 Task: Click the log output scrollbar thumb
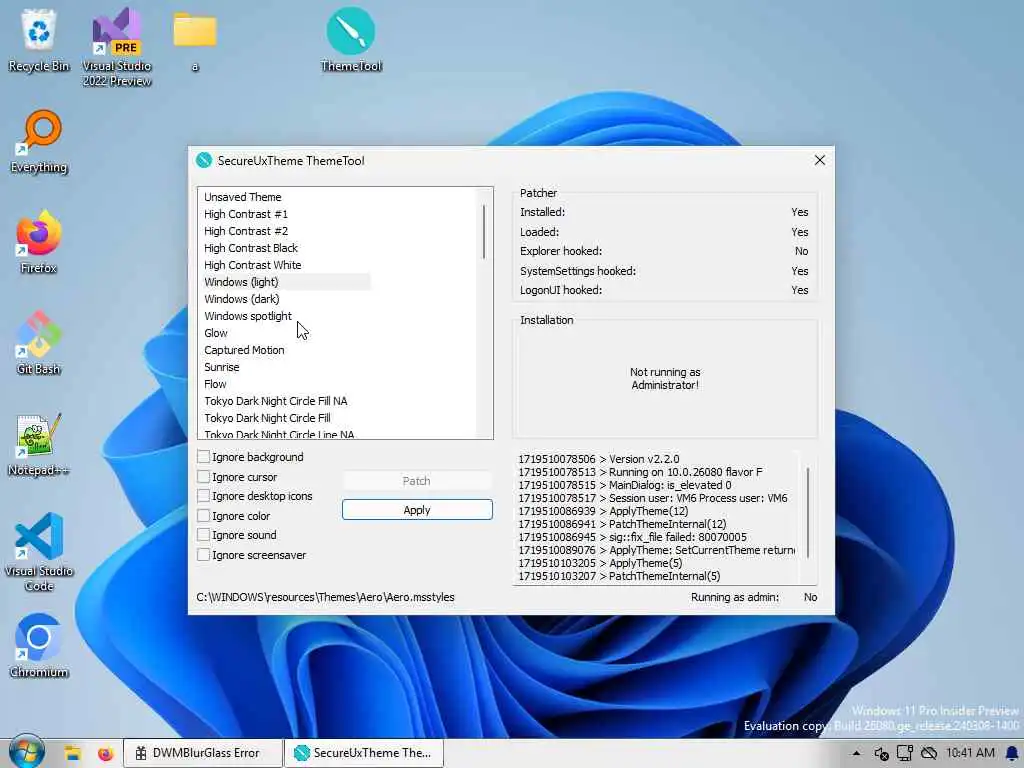coord(808,513)
